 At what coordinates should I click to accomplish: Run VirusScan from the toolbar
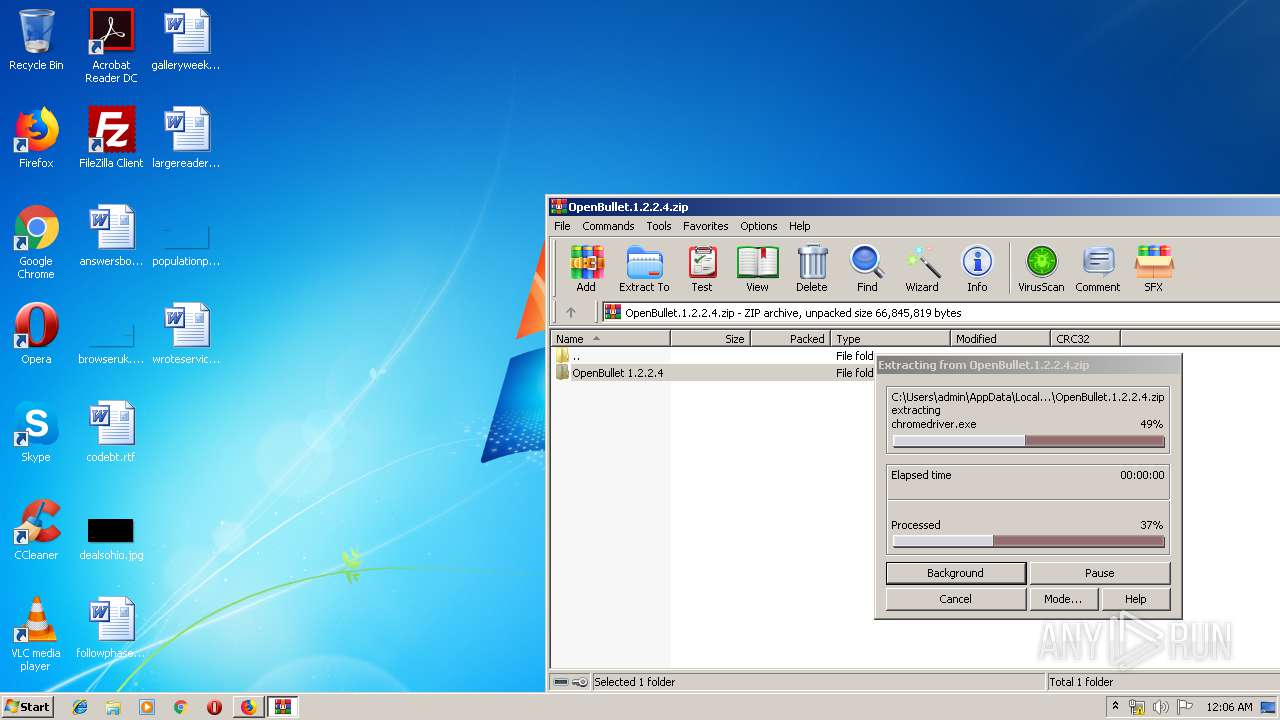[x=1041, y=269]
